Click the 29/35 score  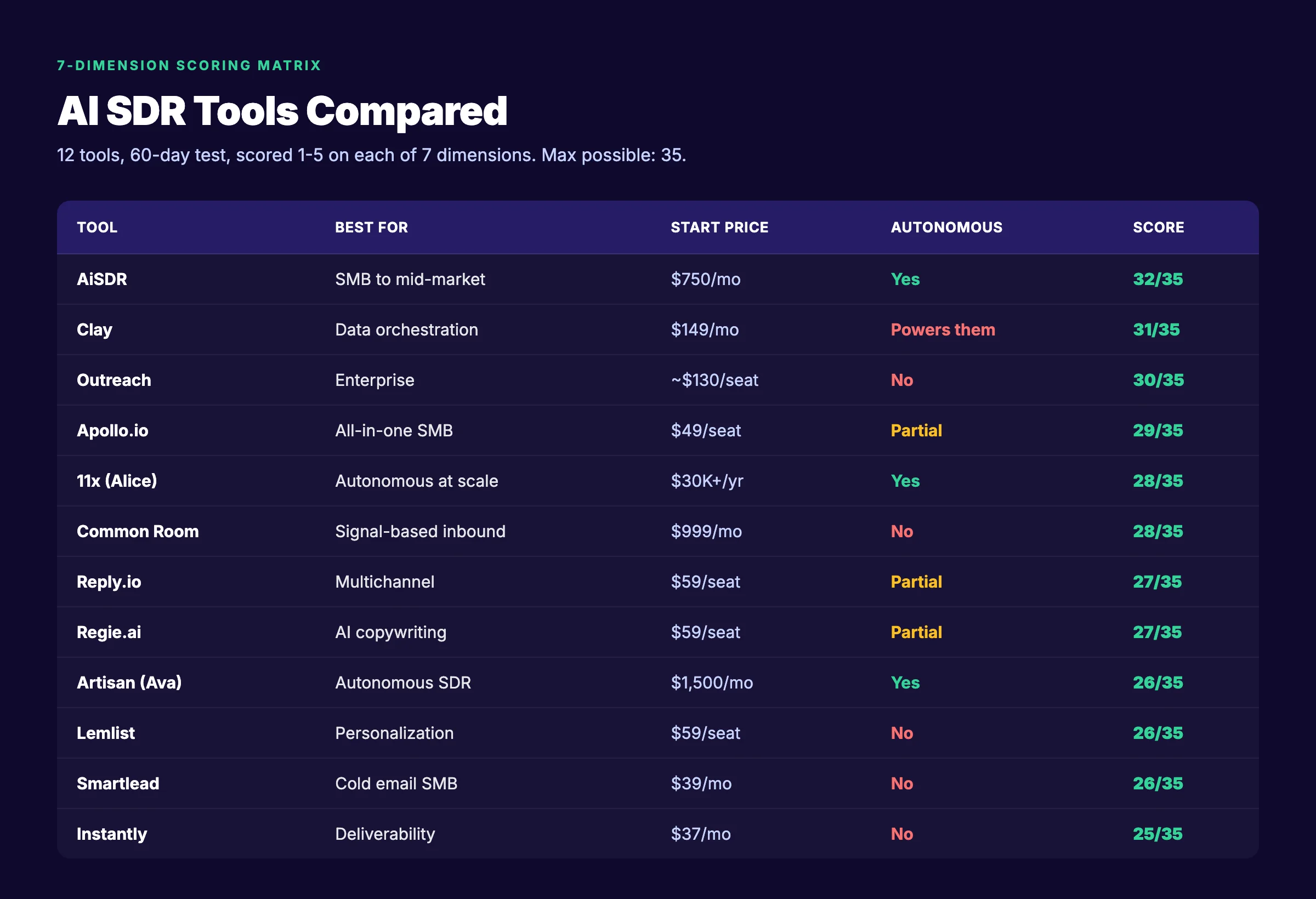[1158, 430]
